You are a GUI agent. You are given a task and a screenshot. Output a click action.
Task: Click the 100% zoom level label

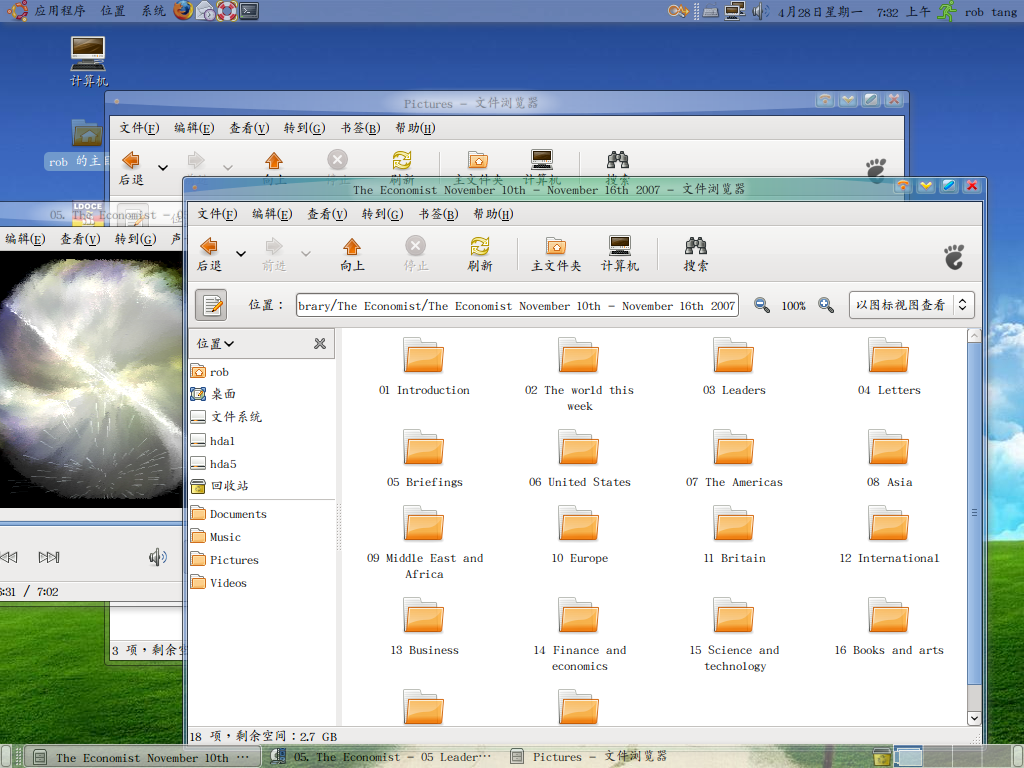click(793, 306)
